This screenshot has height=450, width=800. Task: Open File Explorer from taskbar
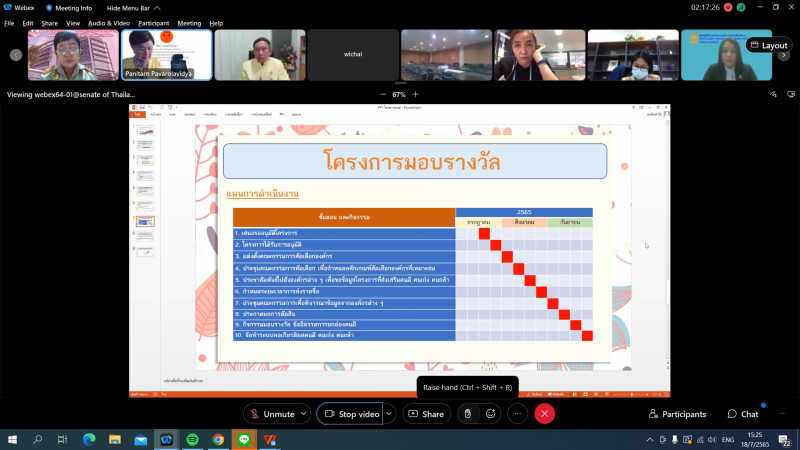pyautogui.click(x=115, y=439)
